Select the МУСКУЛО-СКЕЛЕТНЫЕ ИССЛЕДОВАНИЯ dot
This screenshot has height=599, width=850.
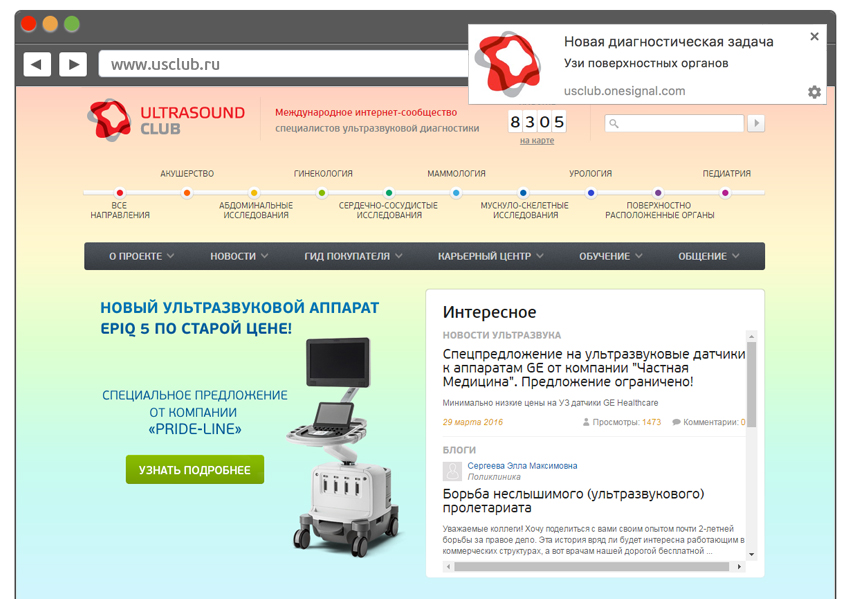(523, 192)
